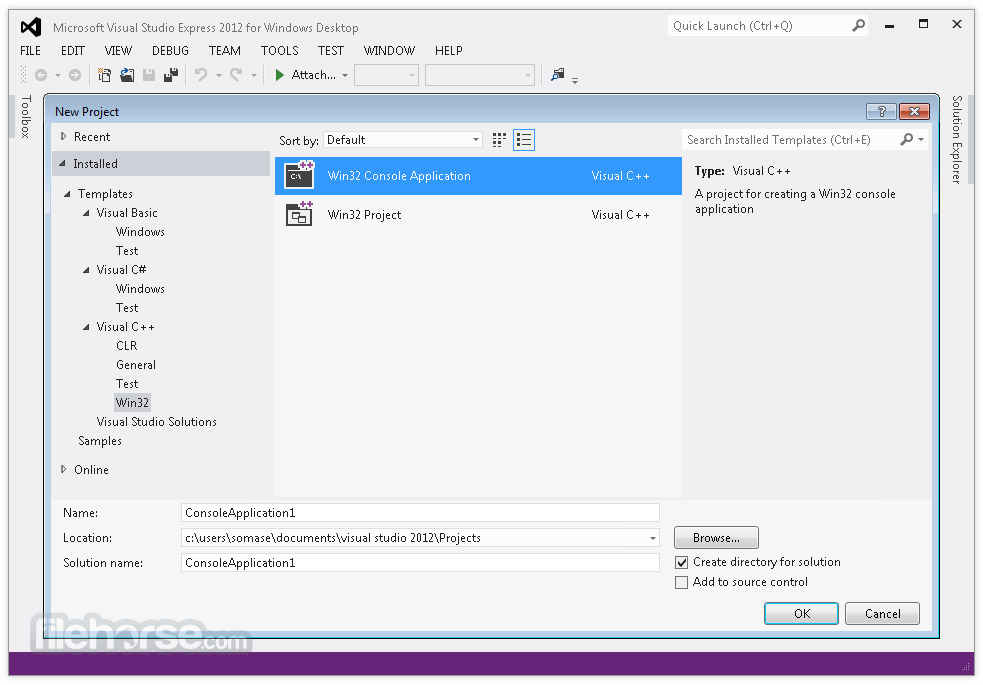The width and height of the screenshot is (983, 685).
Task: Click the Win32 Project template icon
Action: (x=299, y=214)
